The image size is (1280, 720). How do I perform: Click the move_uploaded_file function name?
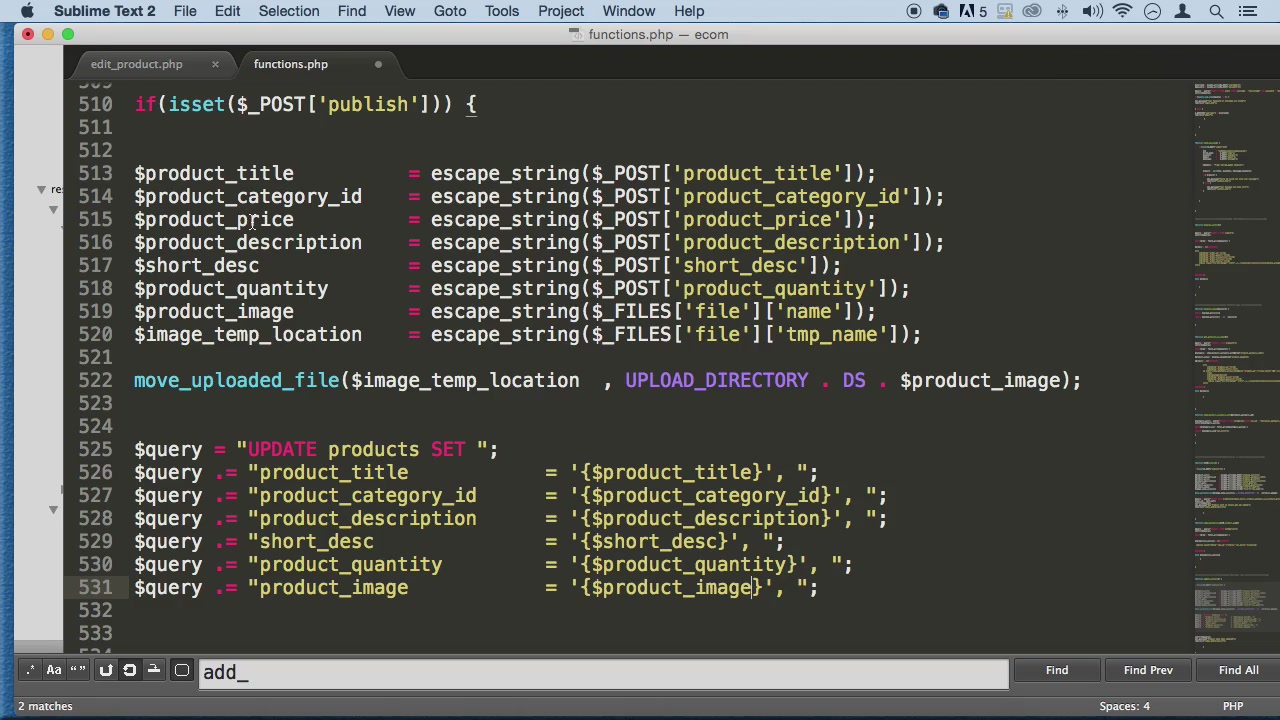click(237, 380)
